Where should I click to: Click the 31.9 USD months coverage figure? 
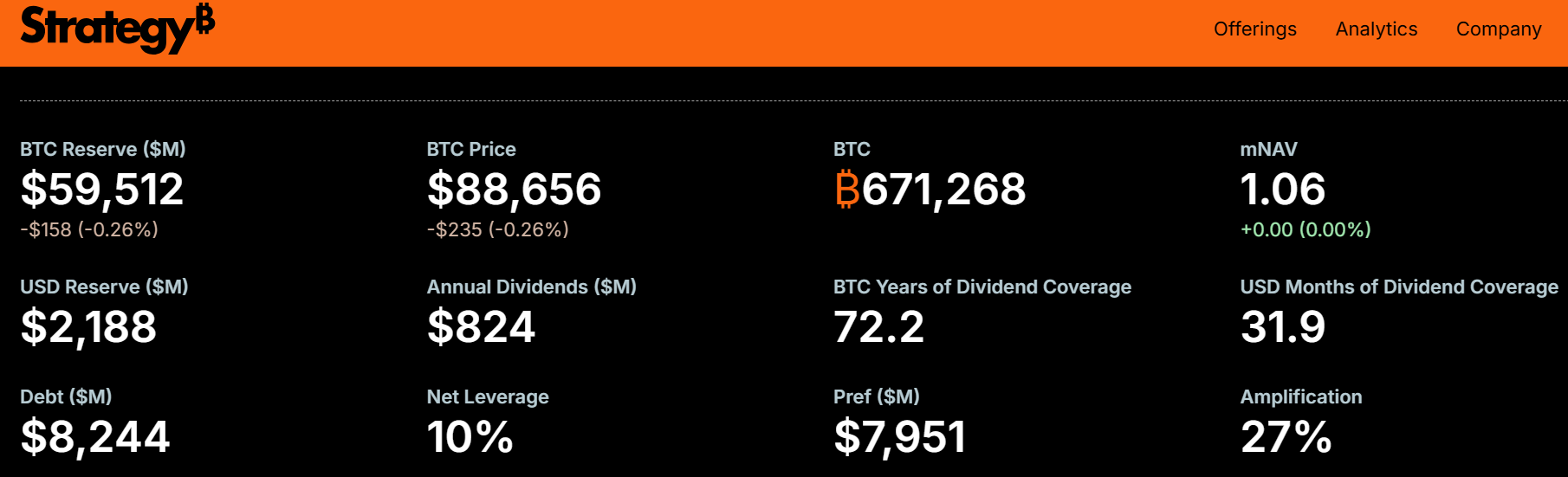click(x=1282, y=327)
